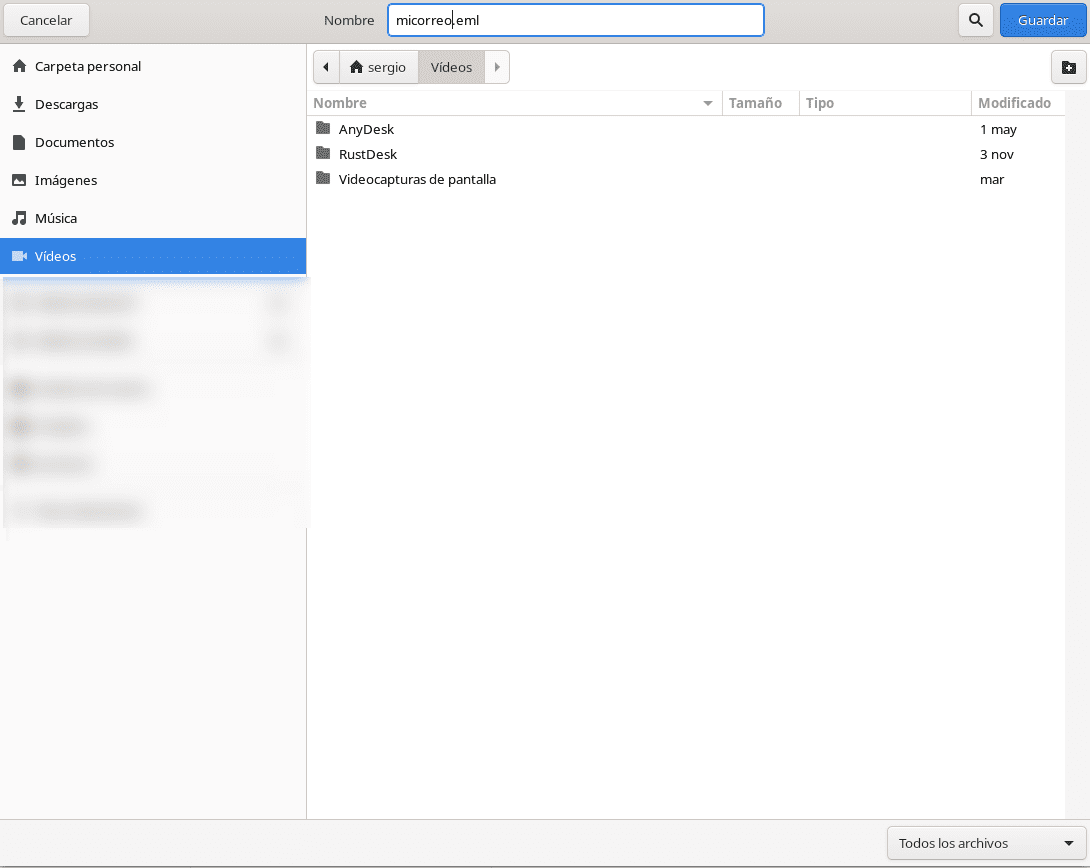This screenshot has width=1090, height=868.
Task: Open the AnyDesk folder
Action: coord(365,129)
